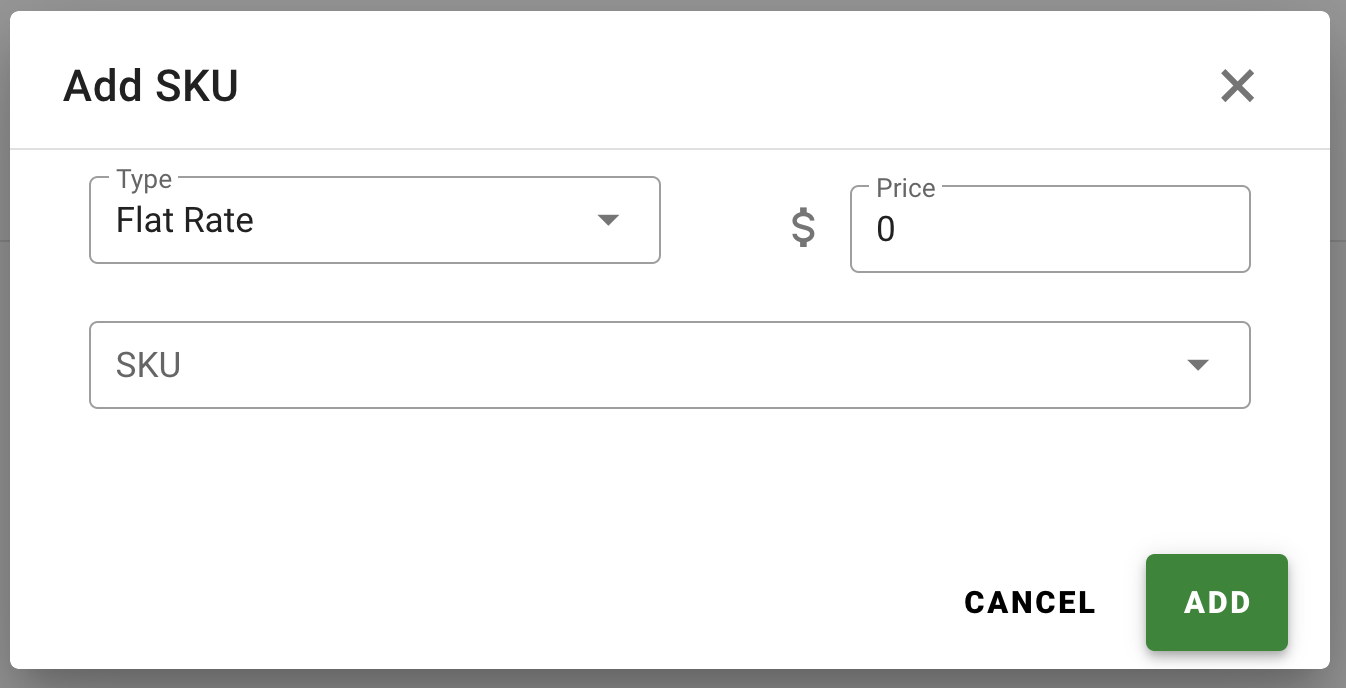Click the green Add button
This screenshot has width=1346, height=688.
click(x=1217, y=602)
